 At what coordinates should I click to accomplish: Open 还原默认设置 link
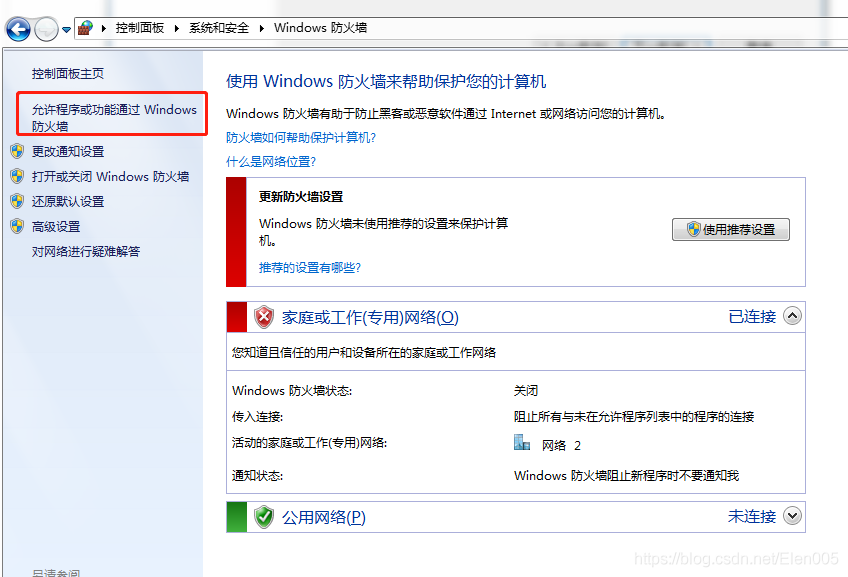(x=68, y=201)
